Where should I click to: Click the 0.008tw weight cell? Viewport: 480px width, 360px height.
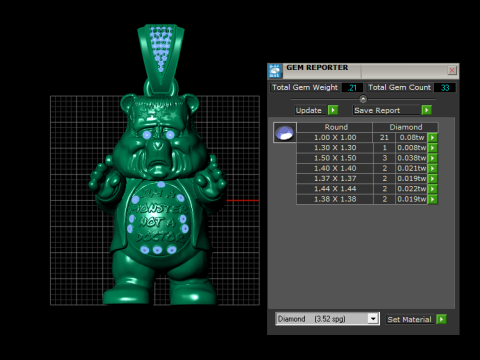(411, 148)
